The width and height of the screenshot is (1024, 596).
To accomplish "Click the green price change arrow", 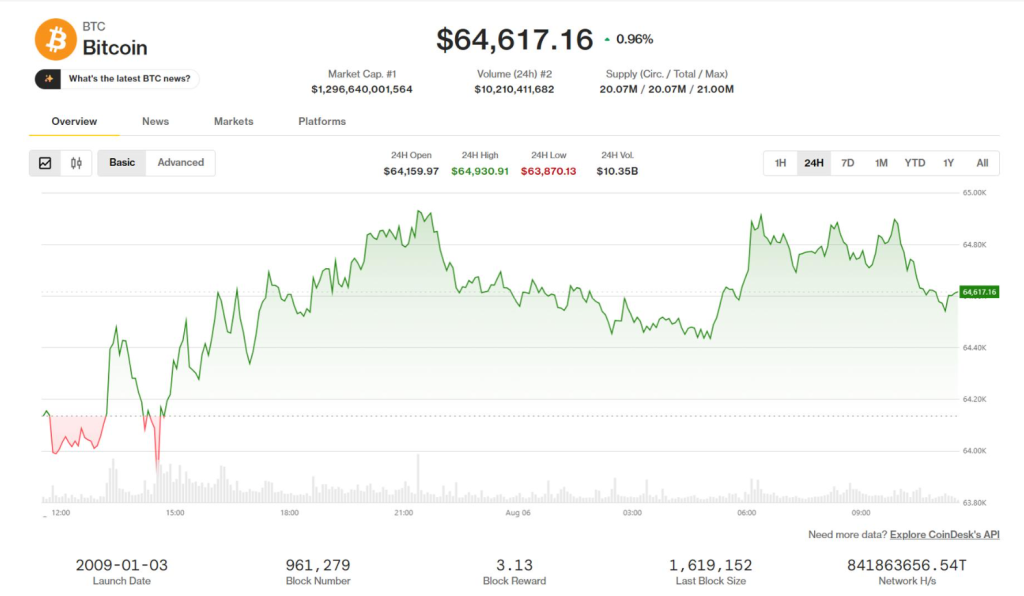I will [607, 40].
